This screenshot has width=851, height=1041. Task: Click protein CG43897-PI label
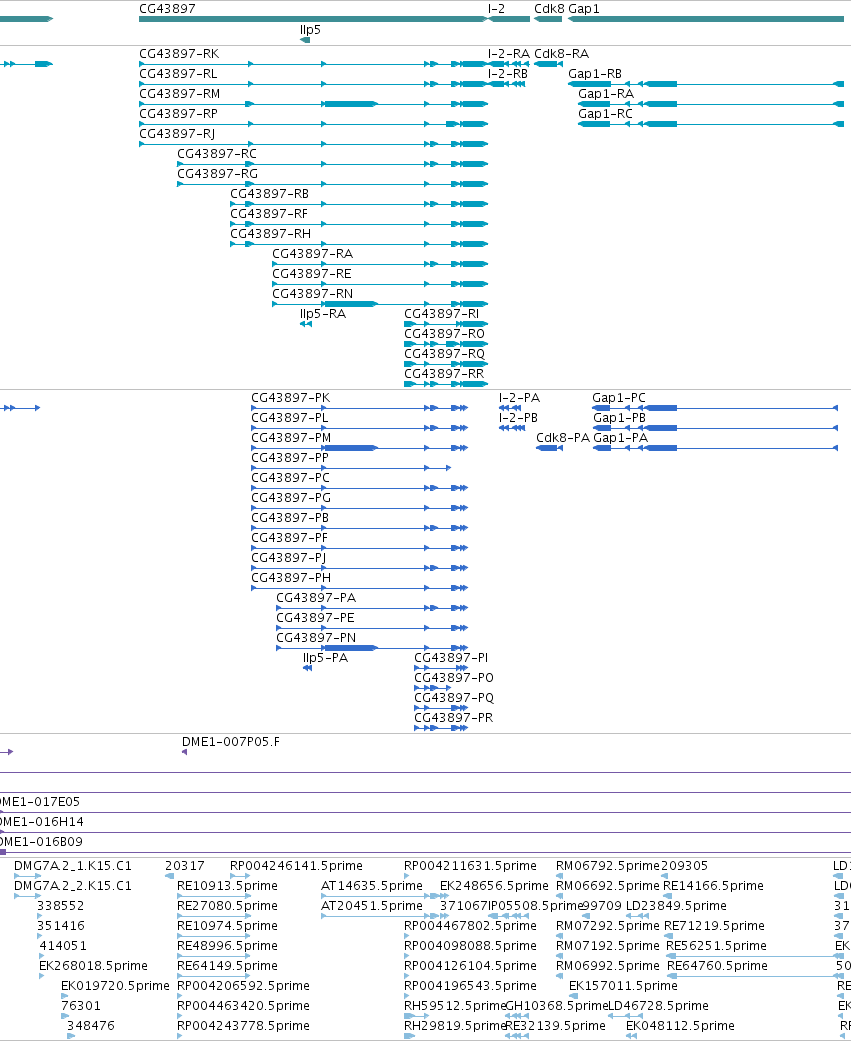(451, 657)
